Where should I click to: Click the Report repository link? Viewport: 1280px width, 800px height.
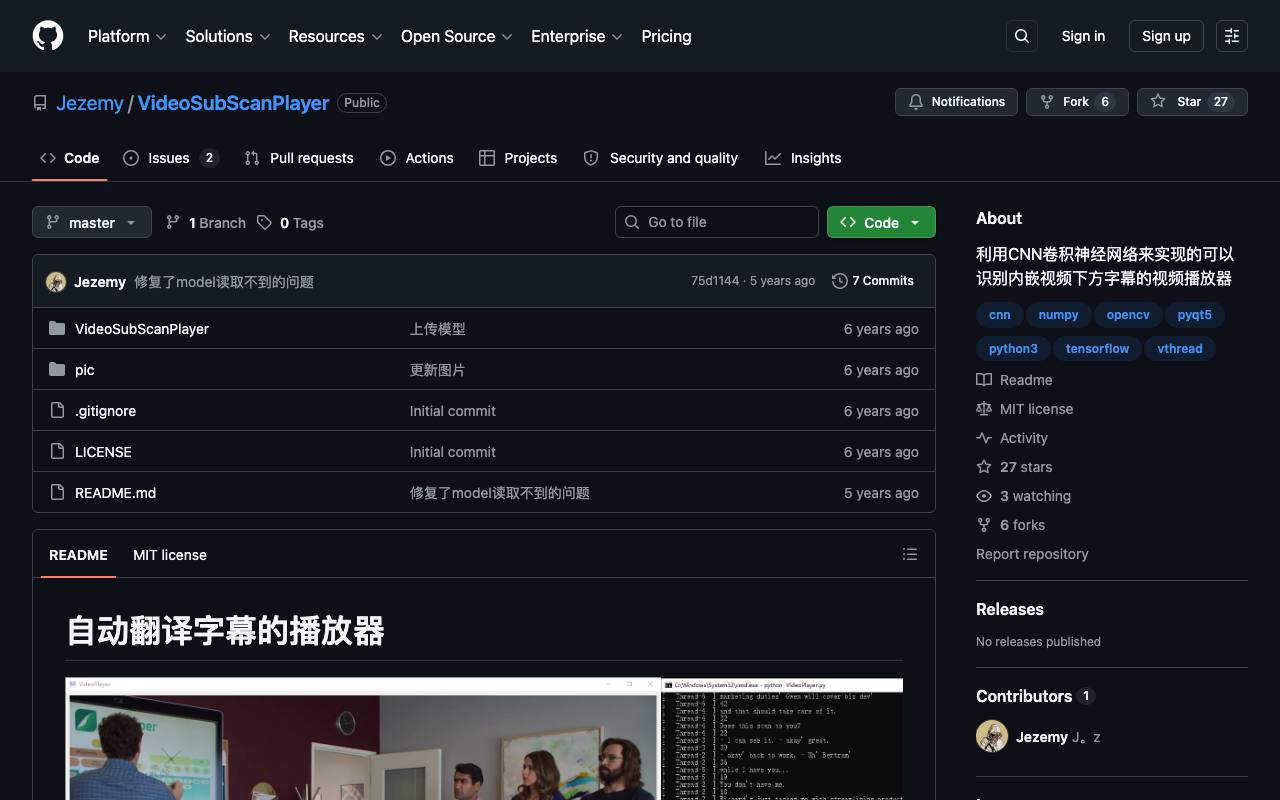point(1032,554)
